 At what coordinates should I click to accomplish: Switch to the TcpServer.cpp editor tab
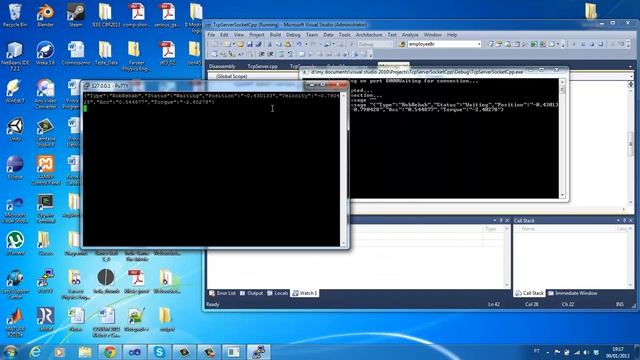click(262, 66)
